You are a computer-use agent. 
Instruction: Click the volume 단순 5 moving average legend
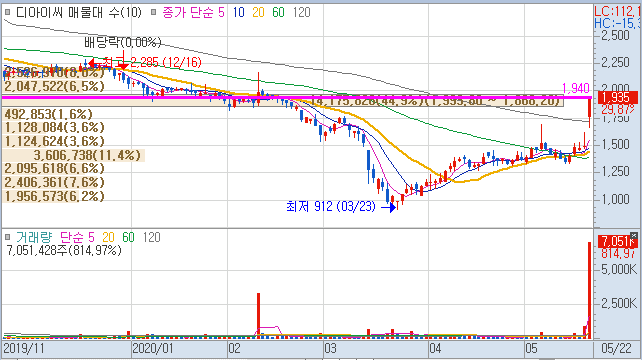coord(77,237)
